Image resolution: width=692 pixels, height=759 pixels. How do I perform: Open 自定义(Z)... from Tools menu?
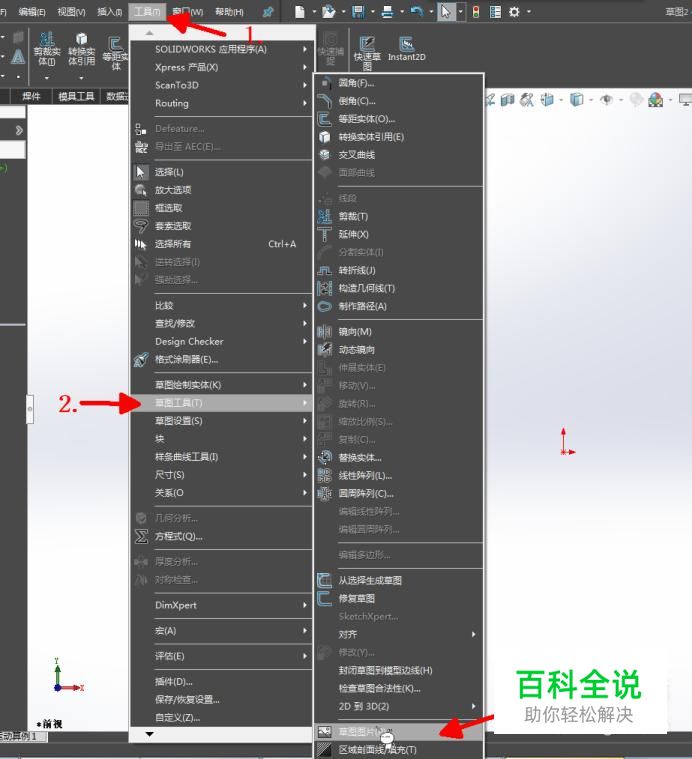point(222,717)
